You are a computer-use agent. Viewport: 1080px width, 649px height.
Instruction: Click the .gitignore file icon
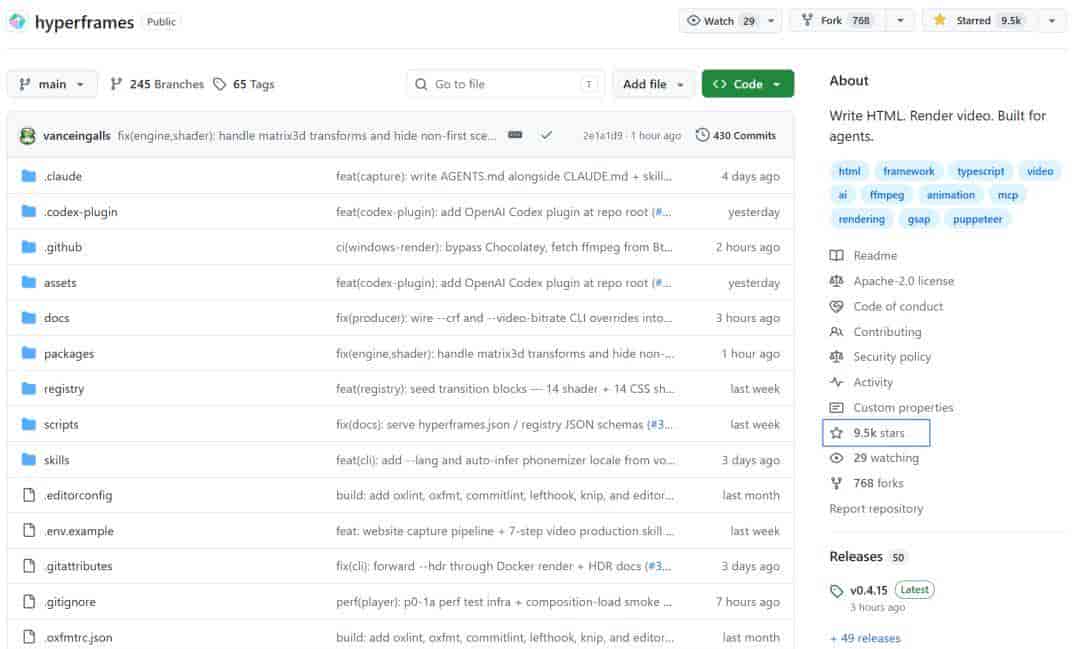coord(29,601)
